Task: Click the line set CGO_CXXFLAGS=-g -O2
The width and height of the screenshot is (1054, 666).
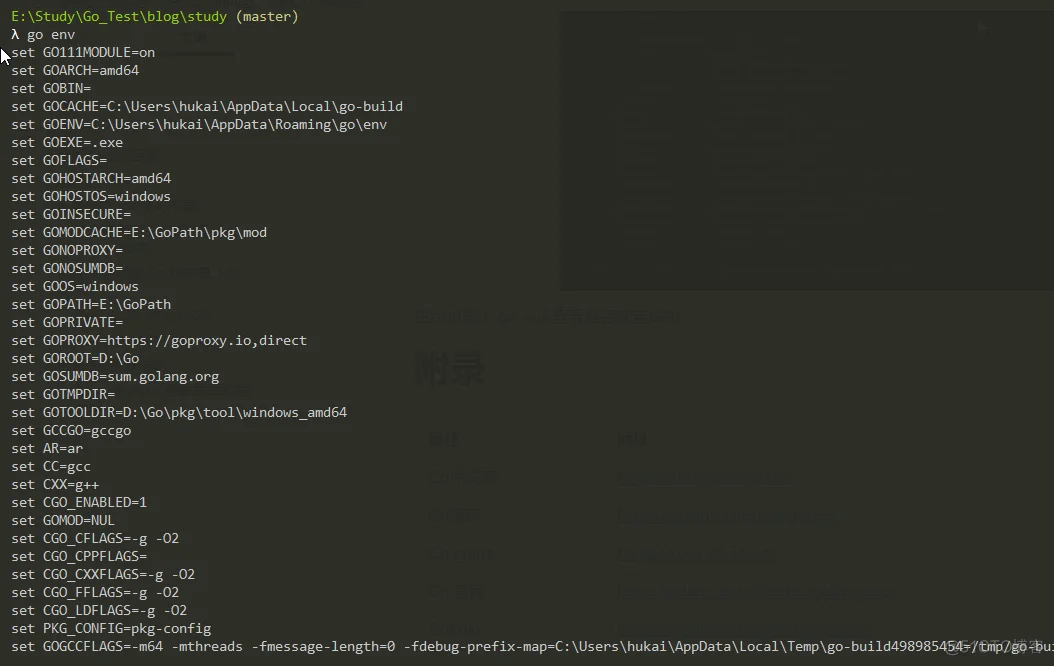Action: pyautogui.click(x=103, y=575)
